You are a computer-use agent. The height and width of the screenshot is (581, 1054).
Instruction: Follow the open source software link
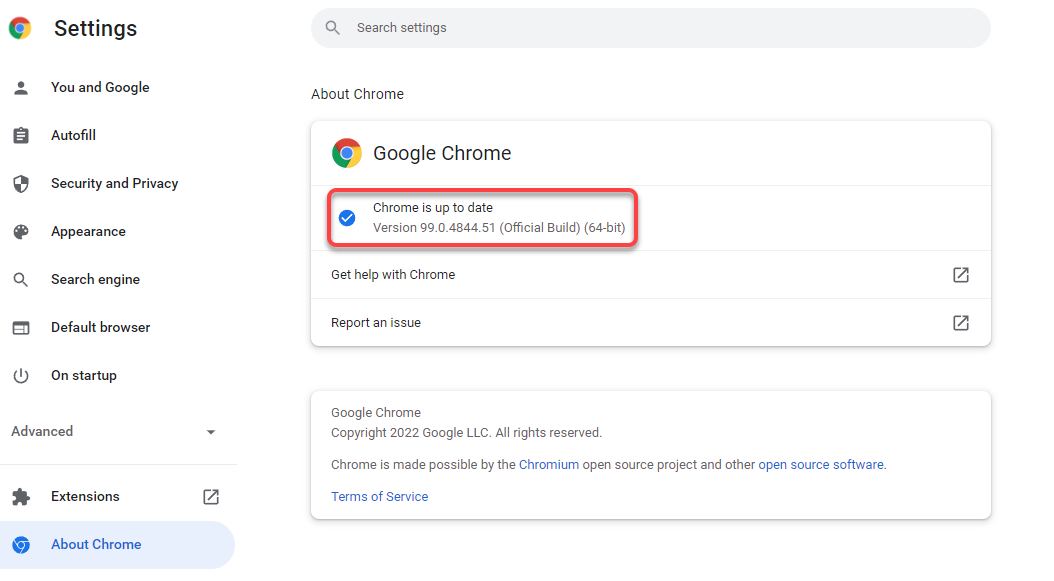coord(821,465)
